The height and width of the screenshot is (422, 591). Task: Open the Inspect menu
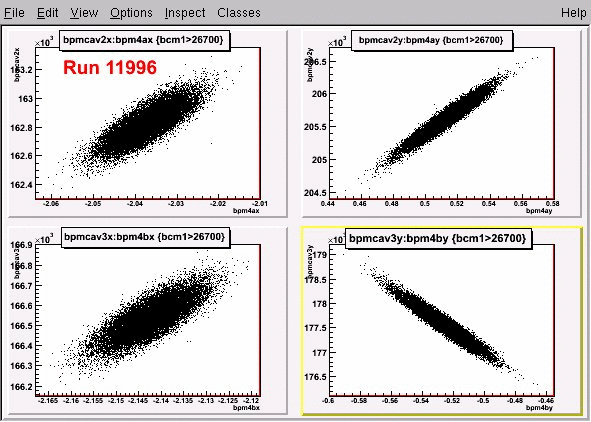pos(185,13)
